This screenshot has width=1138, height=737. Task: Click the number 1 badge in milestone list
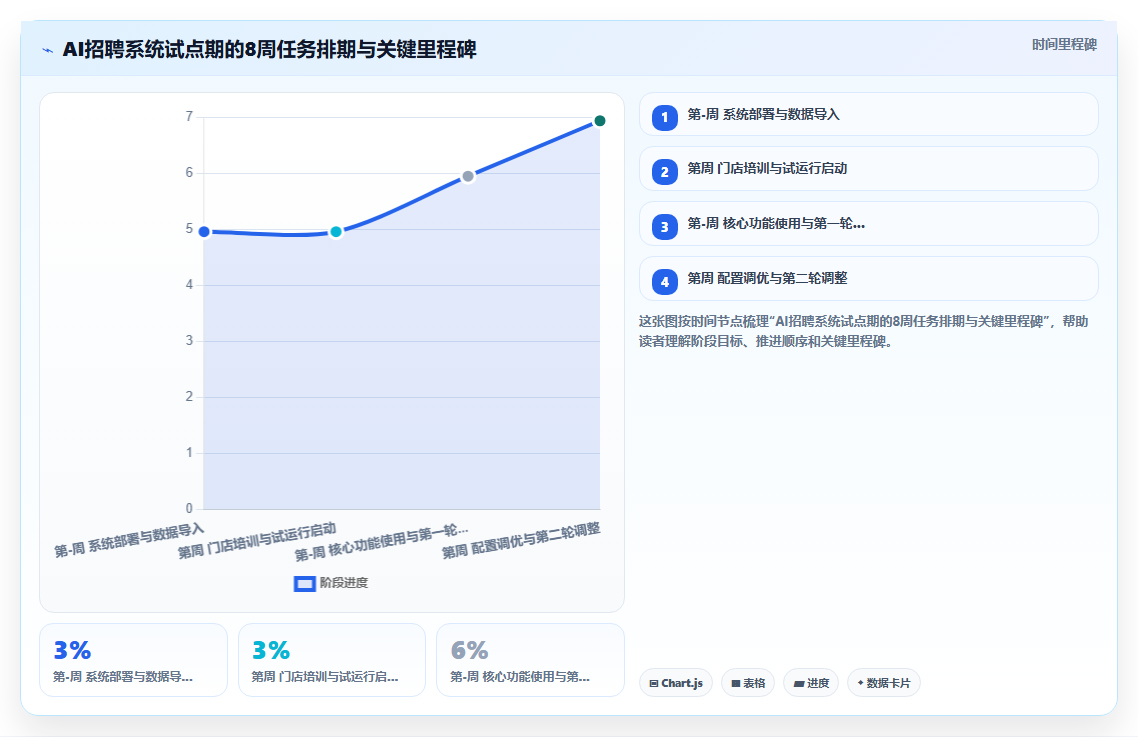click(x=664, y=118)
